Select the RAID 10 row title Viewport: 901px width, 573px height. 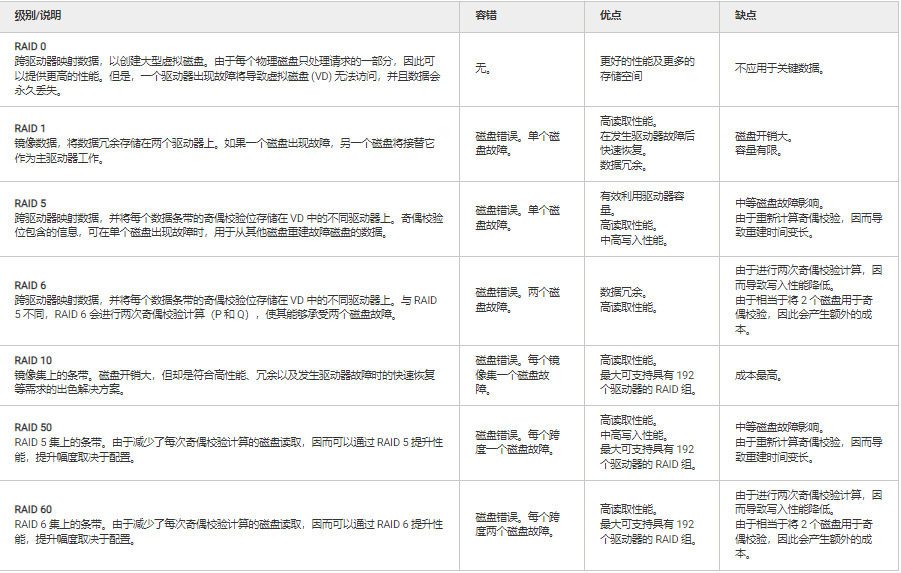[33, 360]
